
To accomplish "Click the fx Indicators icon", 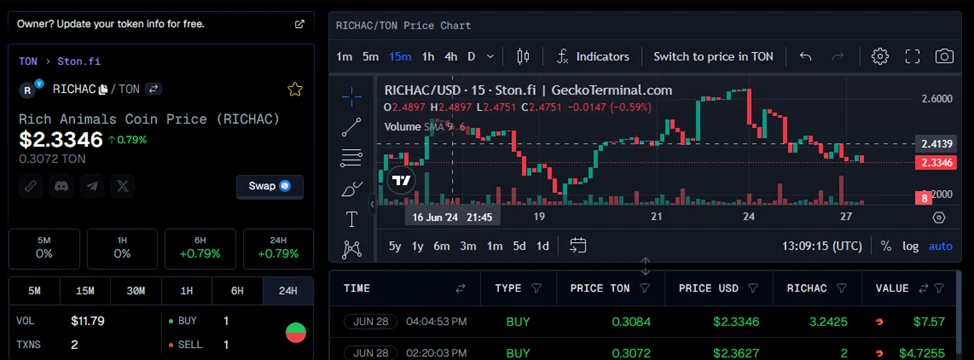I will tap(562, 56).
